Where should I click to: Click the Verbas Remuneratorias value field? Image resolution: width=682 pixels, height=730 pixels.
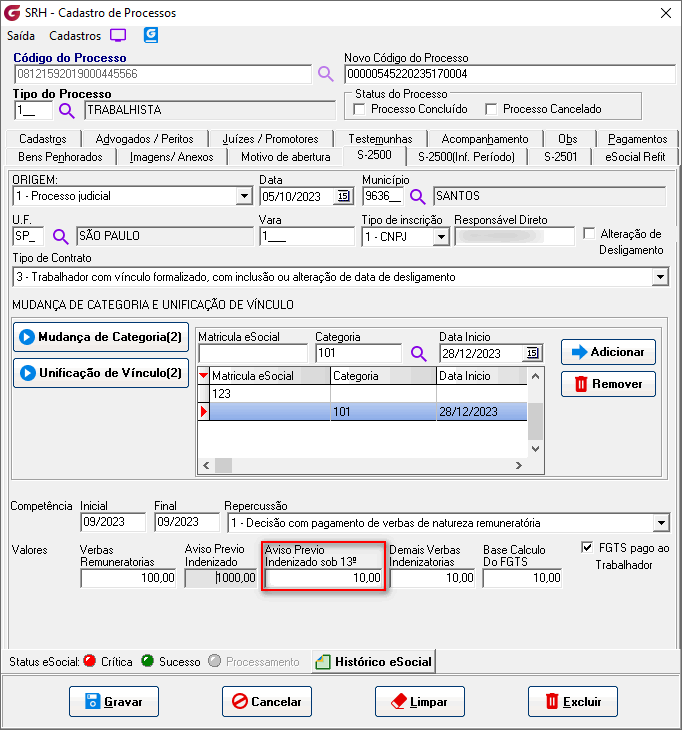coord(127,577)
